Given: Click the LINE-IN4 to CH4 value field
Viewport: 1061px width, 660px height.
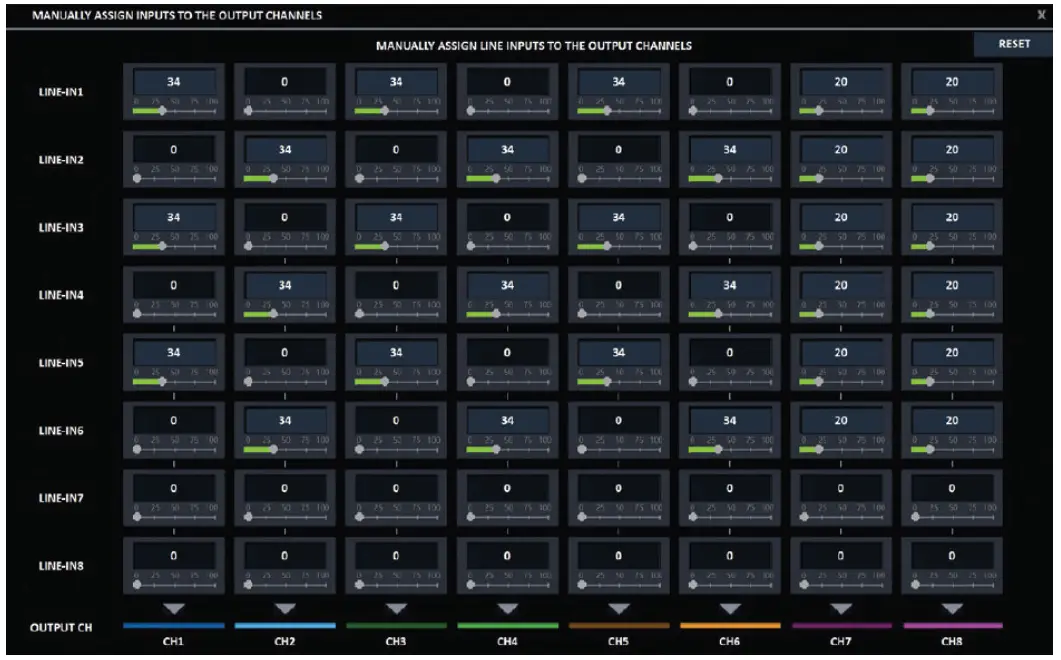Looking at the screenshot, I should click(x=507, y=285).
